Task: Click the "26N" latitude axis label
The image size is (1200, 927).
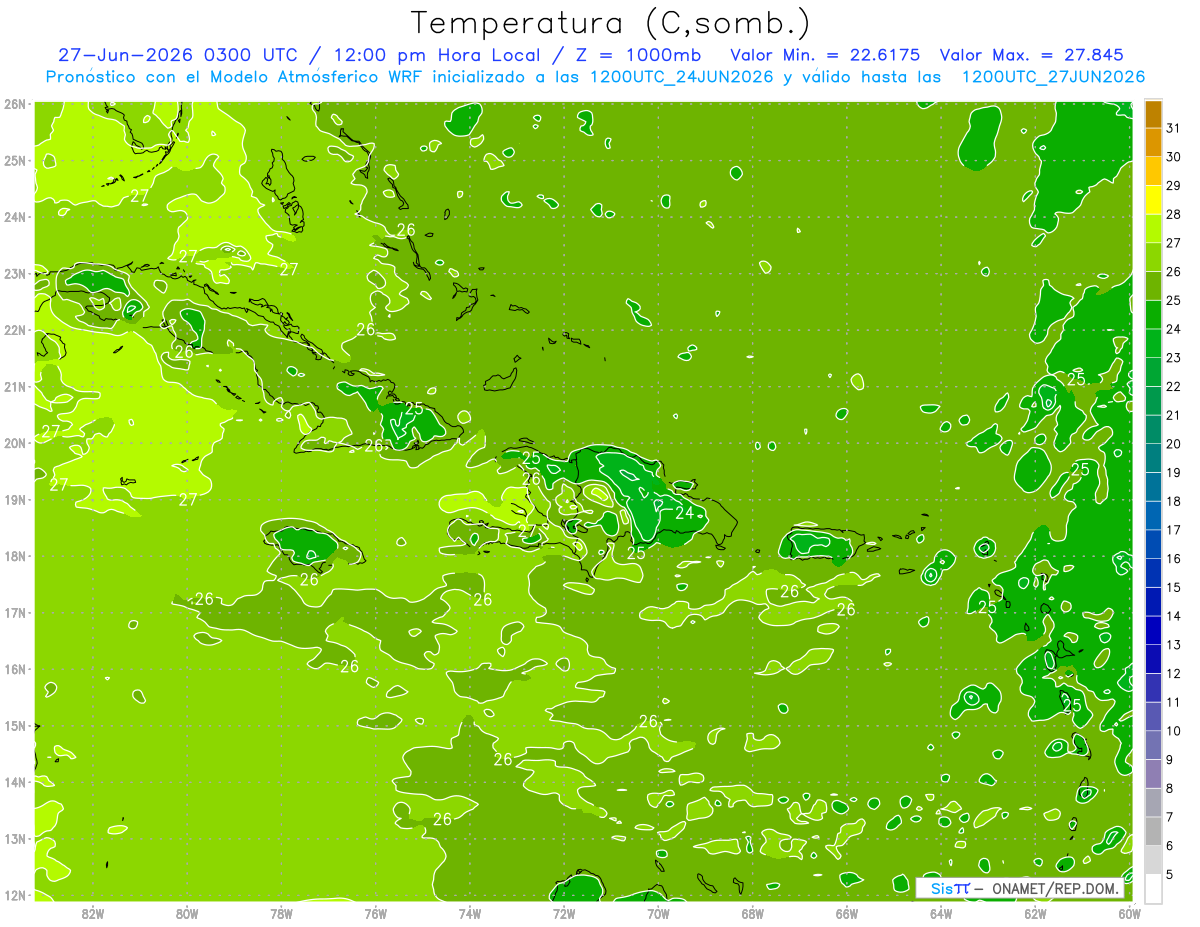Action: coord(14,104)
